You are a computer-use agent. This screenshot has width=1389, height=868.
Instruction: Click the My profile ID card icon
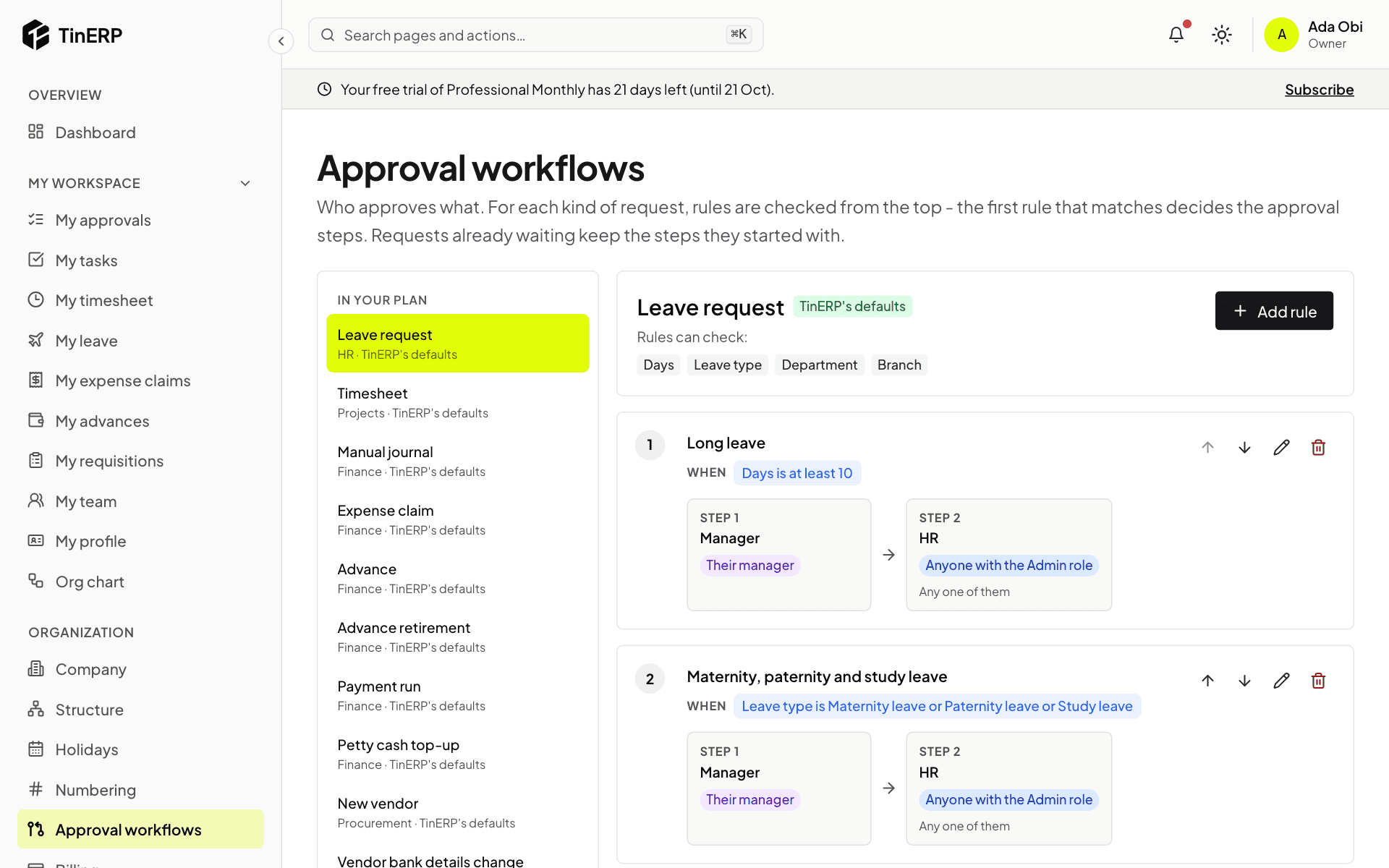click(x=35, y=540)
